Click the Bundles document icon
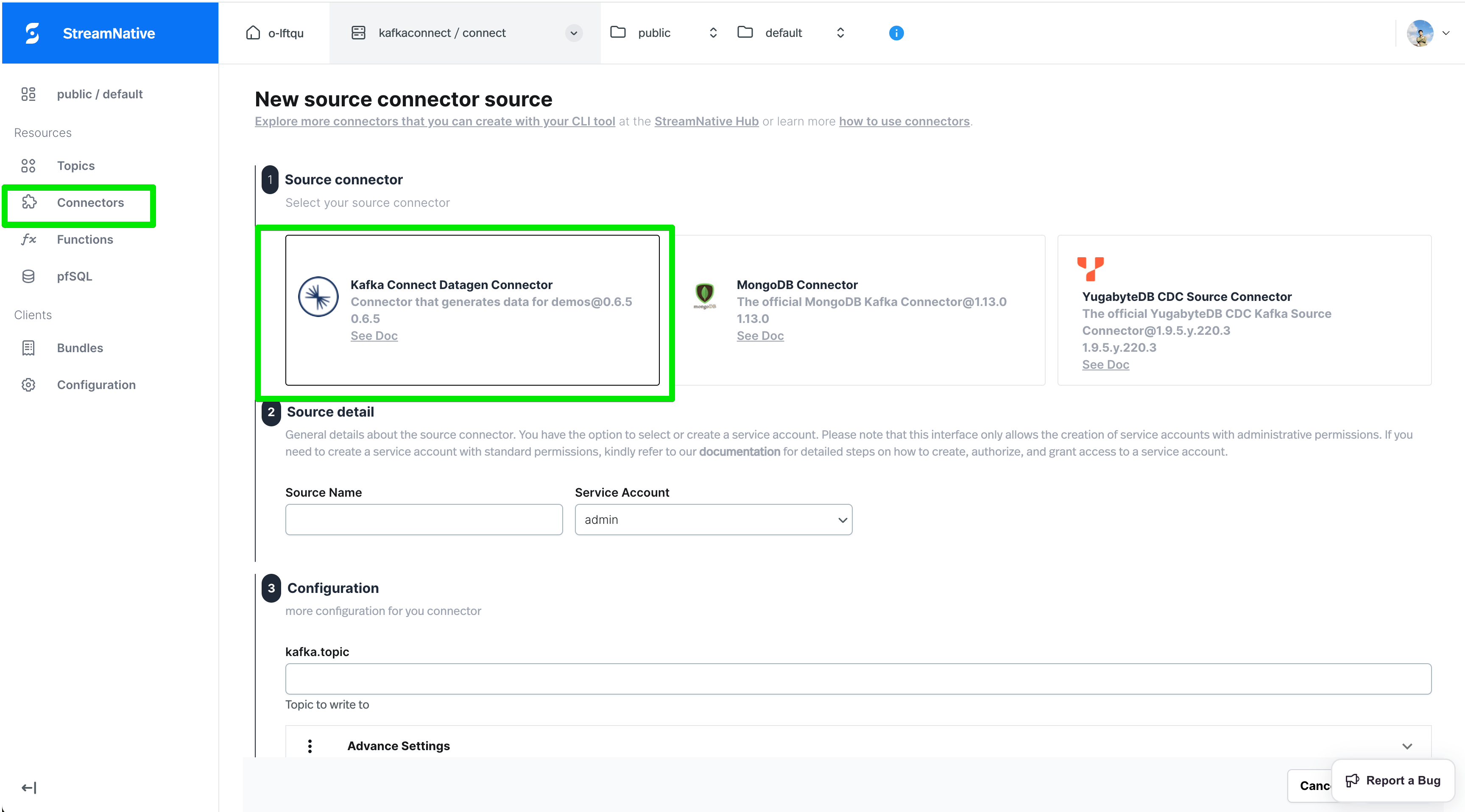Screen dimensions: 1465x812 pyautogui.click(x=28, y=348)
